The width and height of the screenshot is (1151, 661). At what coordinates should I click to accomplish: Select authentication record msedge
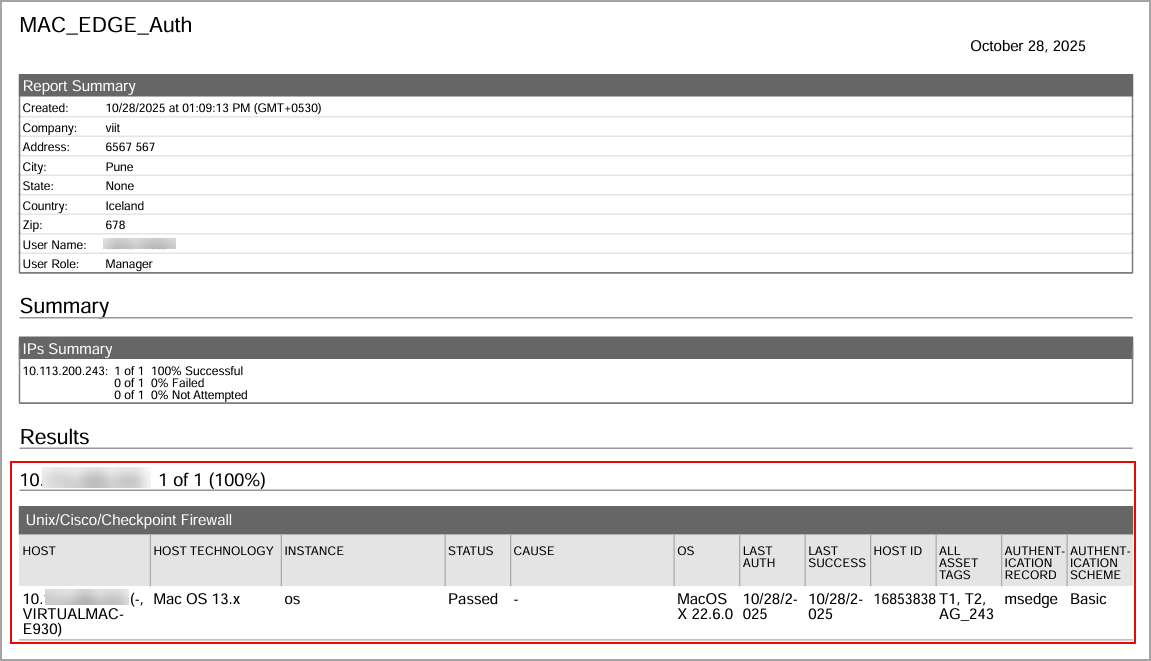(1031, 599)
